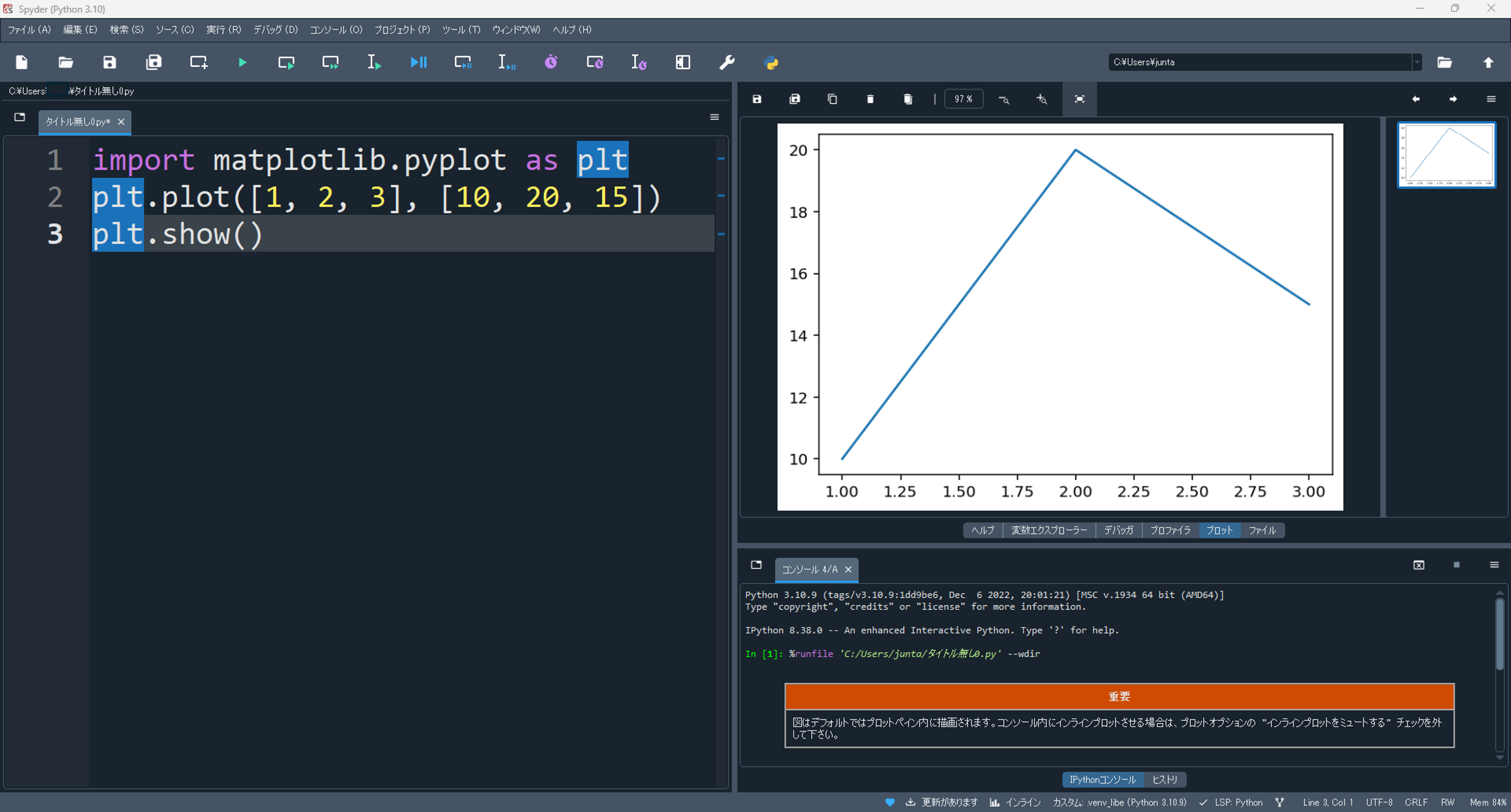Run selection or current line icon
The width and height of the screenshot is (1511, 812).
tap(374, 62)
